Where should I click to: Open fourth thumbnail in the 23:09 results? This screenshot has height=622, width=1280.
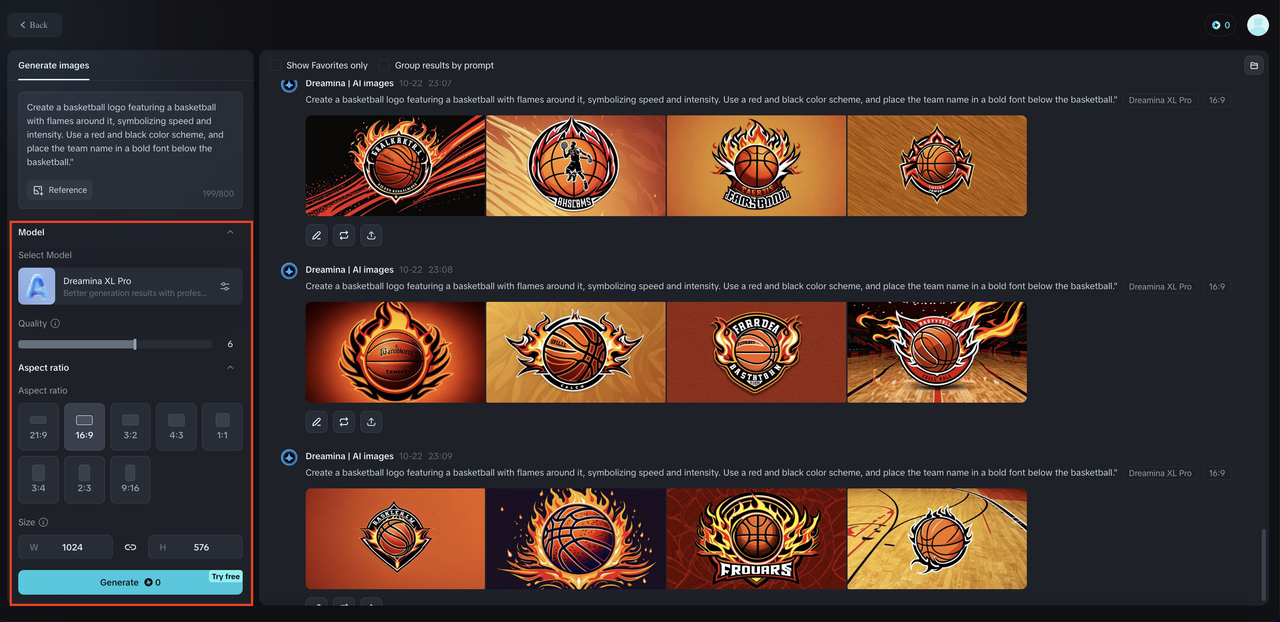[937, 539]
